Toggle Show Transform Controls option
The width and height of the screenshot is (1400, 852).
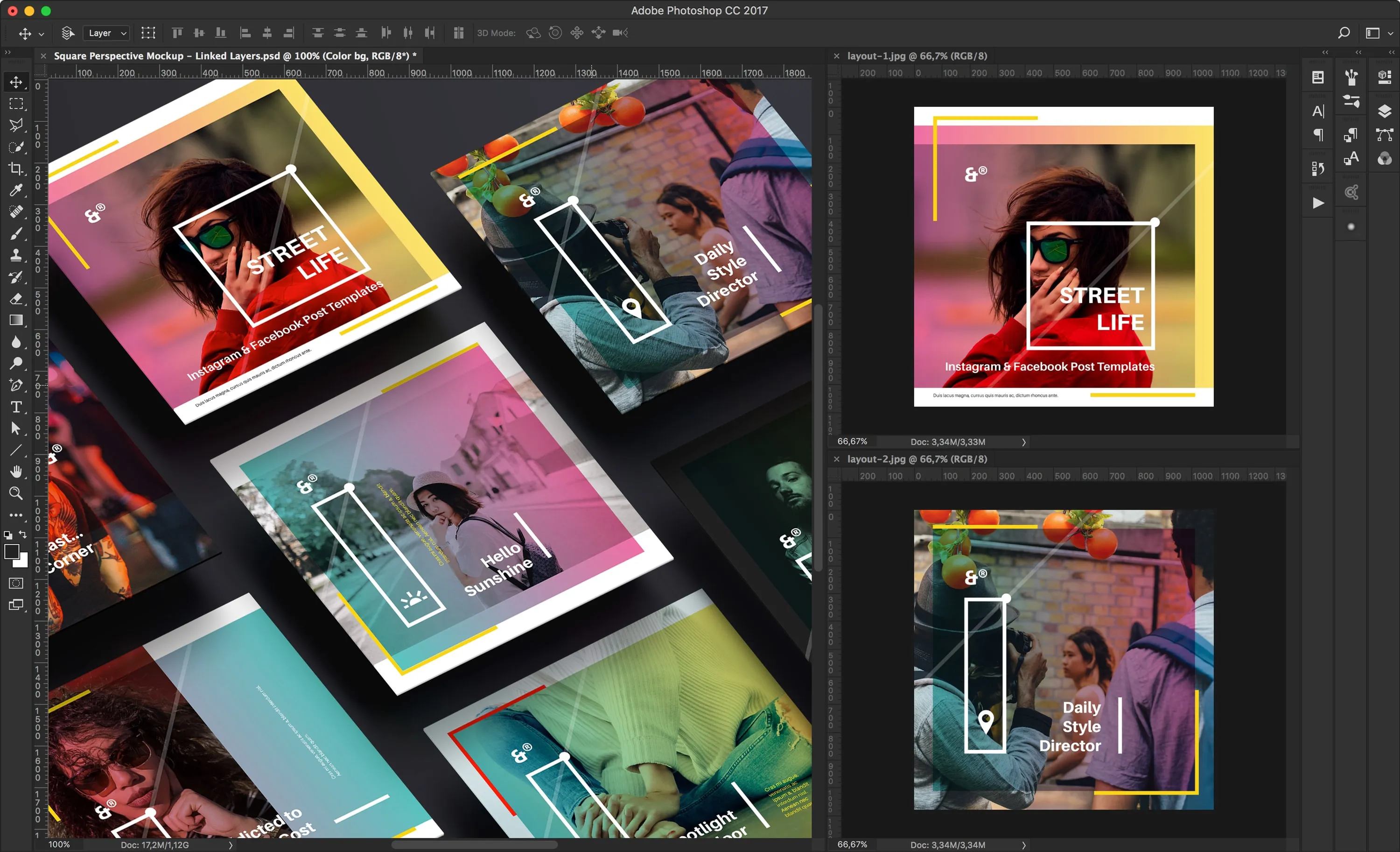pyautogui.click(x=148, y=33)
